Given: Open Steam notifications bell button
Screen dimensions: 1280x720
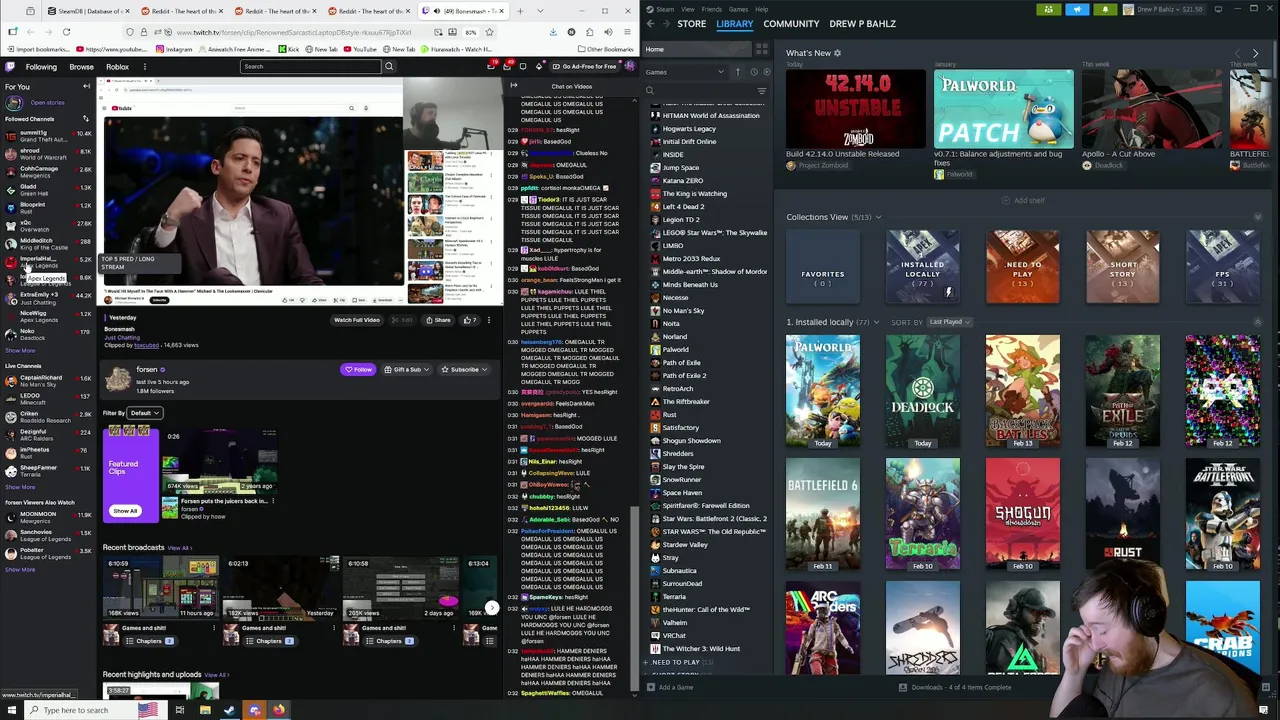Looking at the screenshot, I should coord(1105,9).
